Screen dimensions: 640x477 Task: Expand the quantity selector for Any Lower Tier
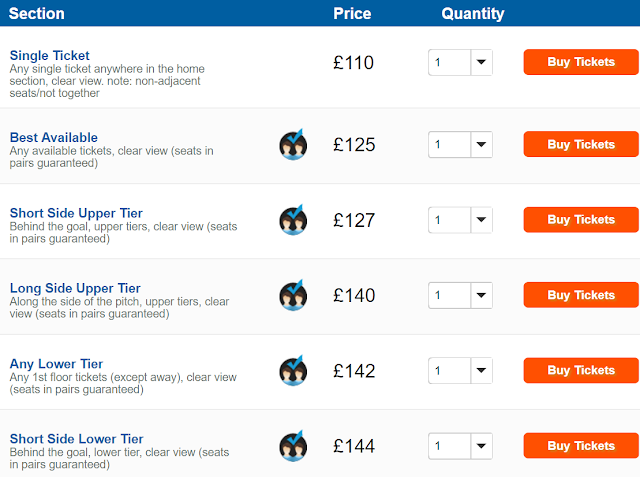pos(460,371)
